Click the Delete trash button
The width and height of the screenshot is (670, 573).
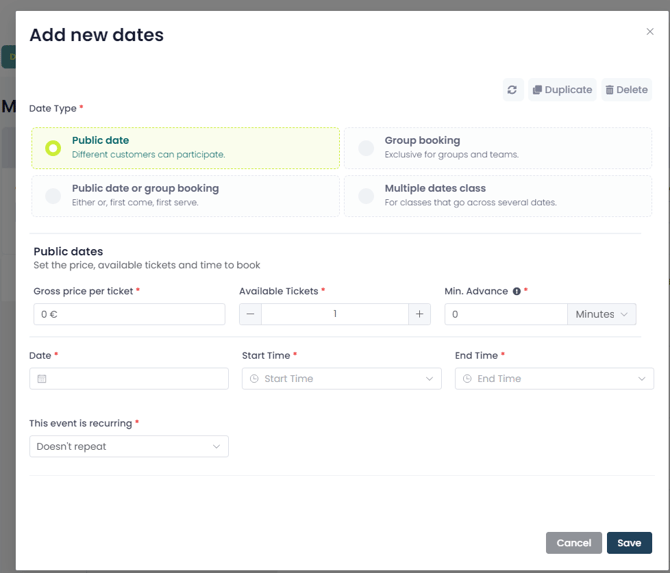click(x=626, y=90)
